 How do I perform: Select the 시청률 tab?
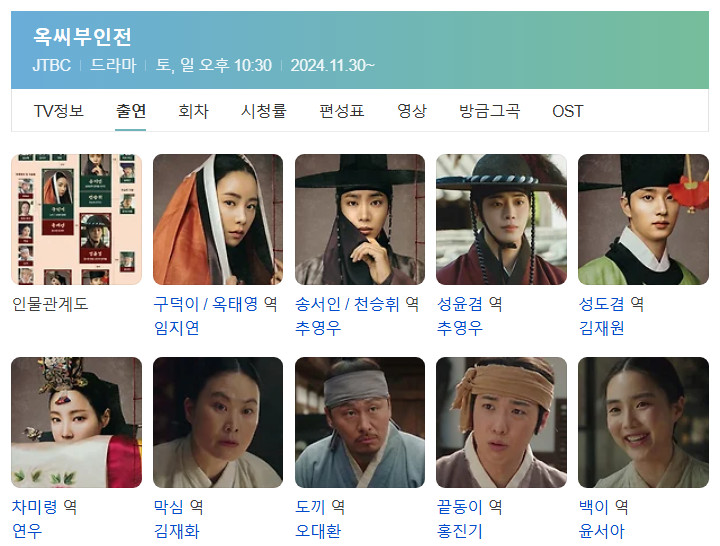(x=264, y=111)
